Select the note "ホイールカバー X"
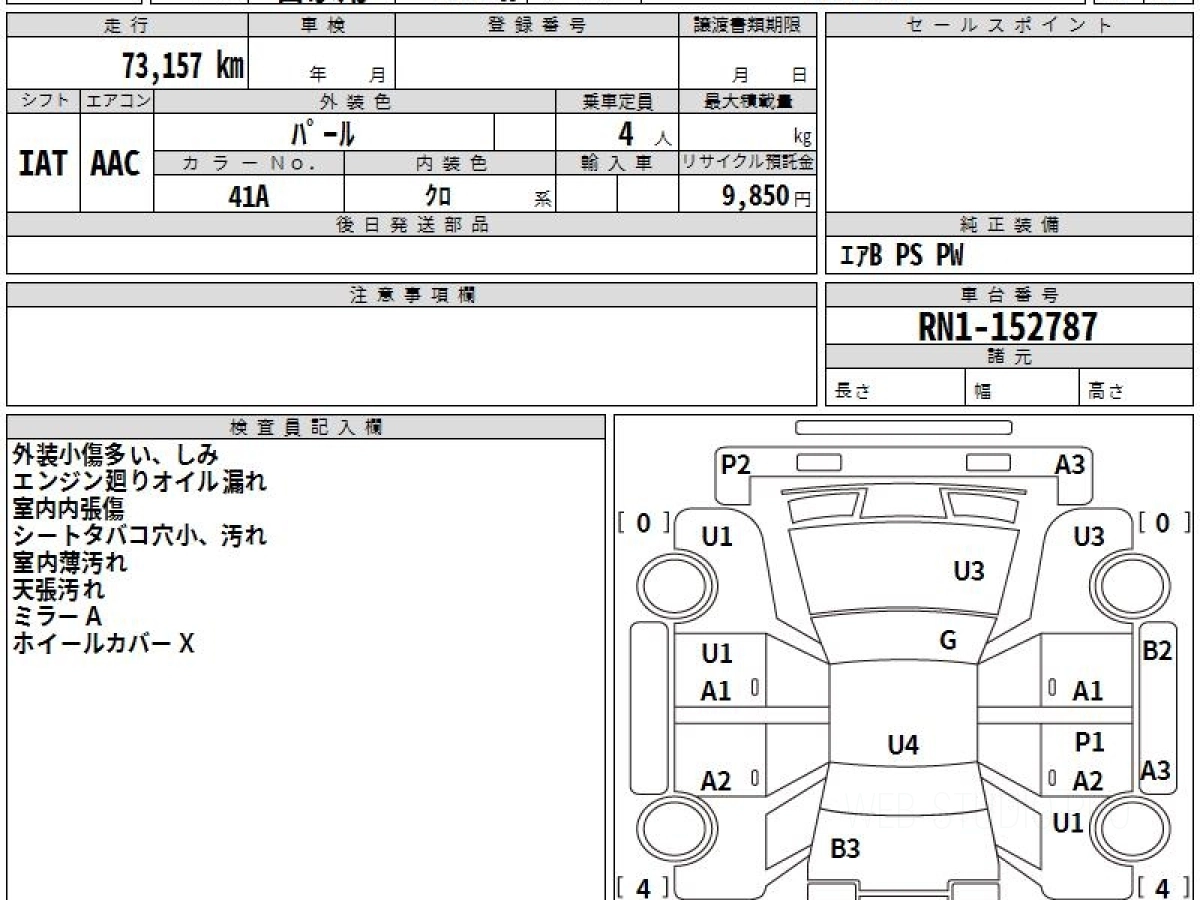The height and width of the screenshot is (900, 1200). tap(103, 644)
